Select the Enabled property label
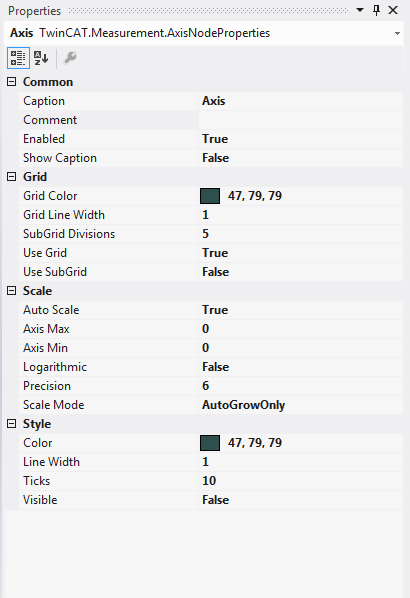 44,139
